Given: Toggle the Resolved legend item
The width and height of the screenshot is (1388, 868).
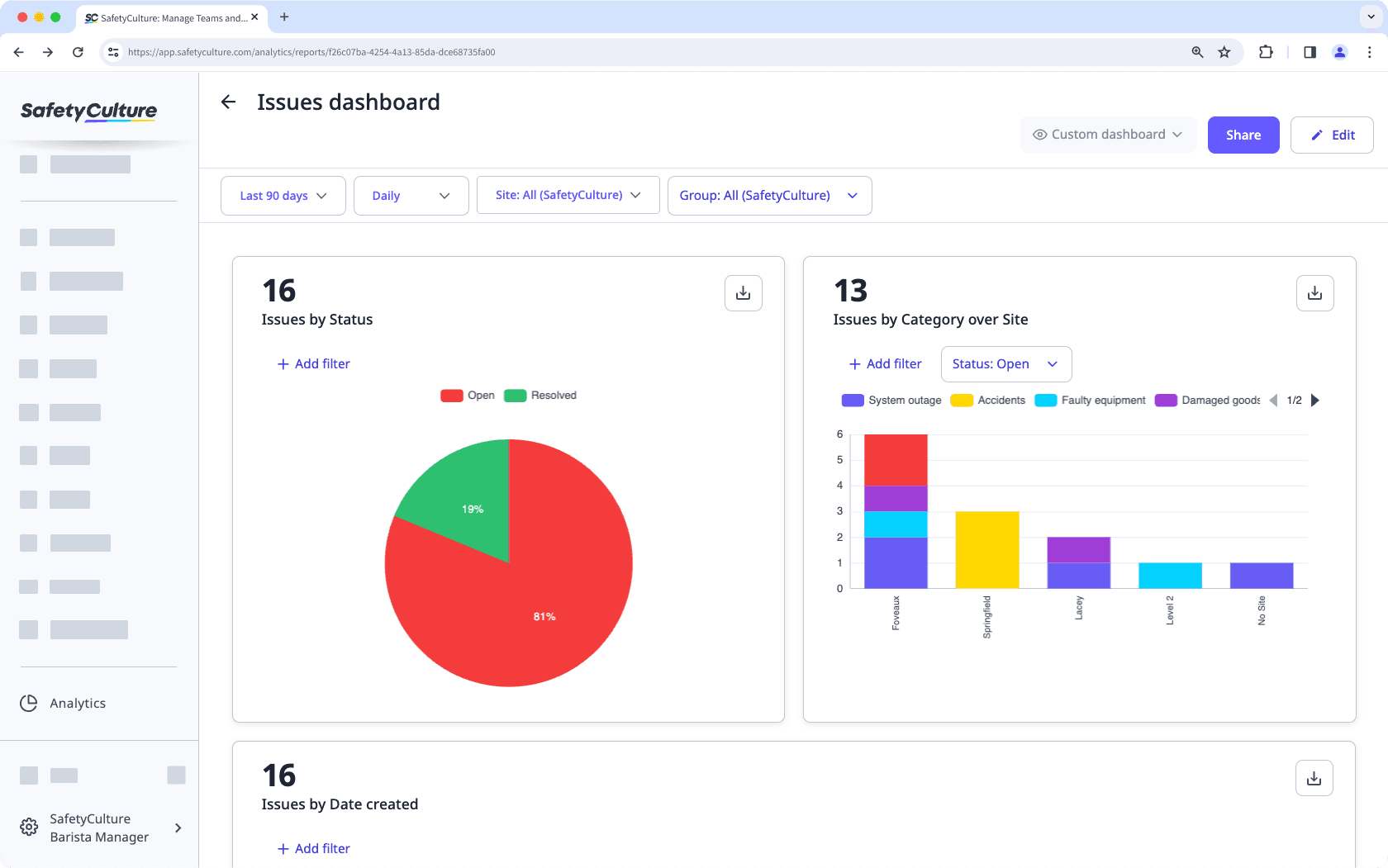Looking at the screenshot, I should pos(540,395).
